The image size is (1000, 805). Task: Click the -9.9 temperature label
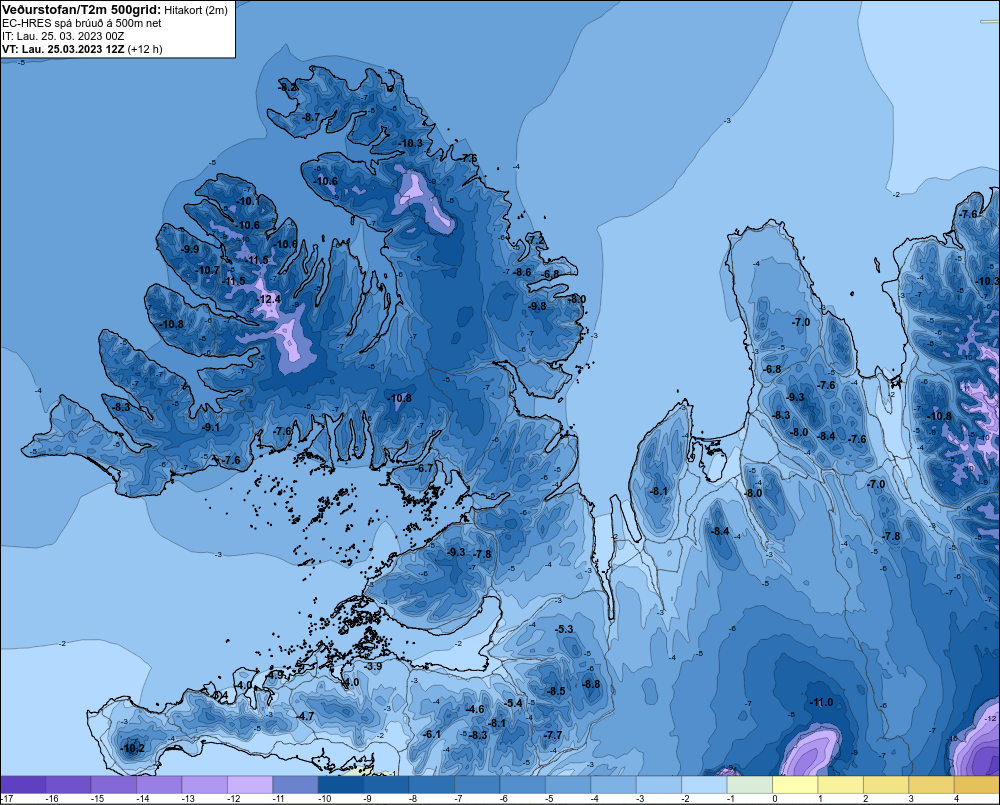[190, 249]
